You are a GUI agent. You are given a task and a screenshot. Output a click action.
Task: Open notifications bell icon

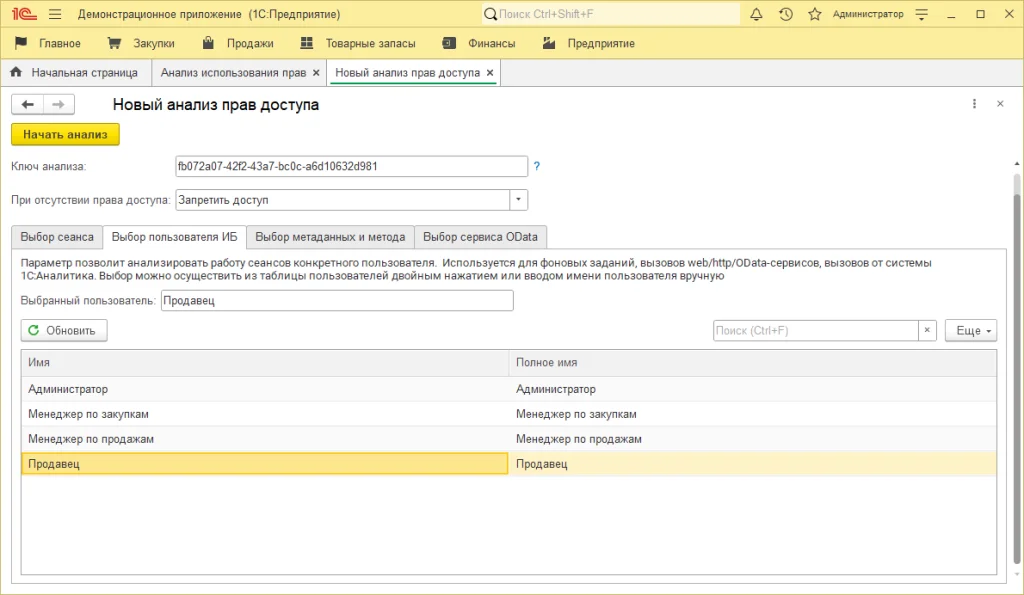pyautogui.click(x=756, y=14)
